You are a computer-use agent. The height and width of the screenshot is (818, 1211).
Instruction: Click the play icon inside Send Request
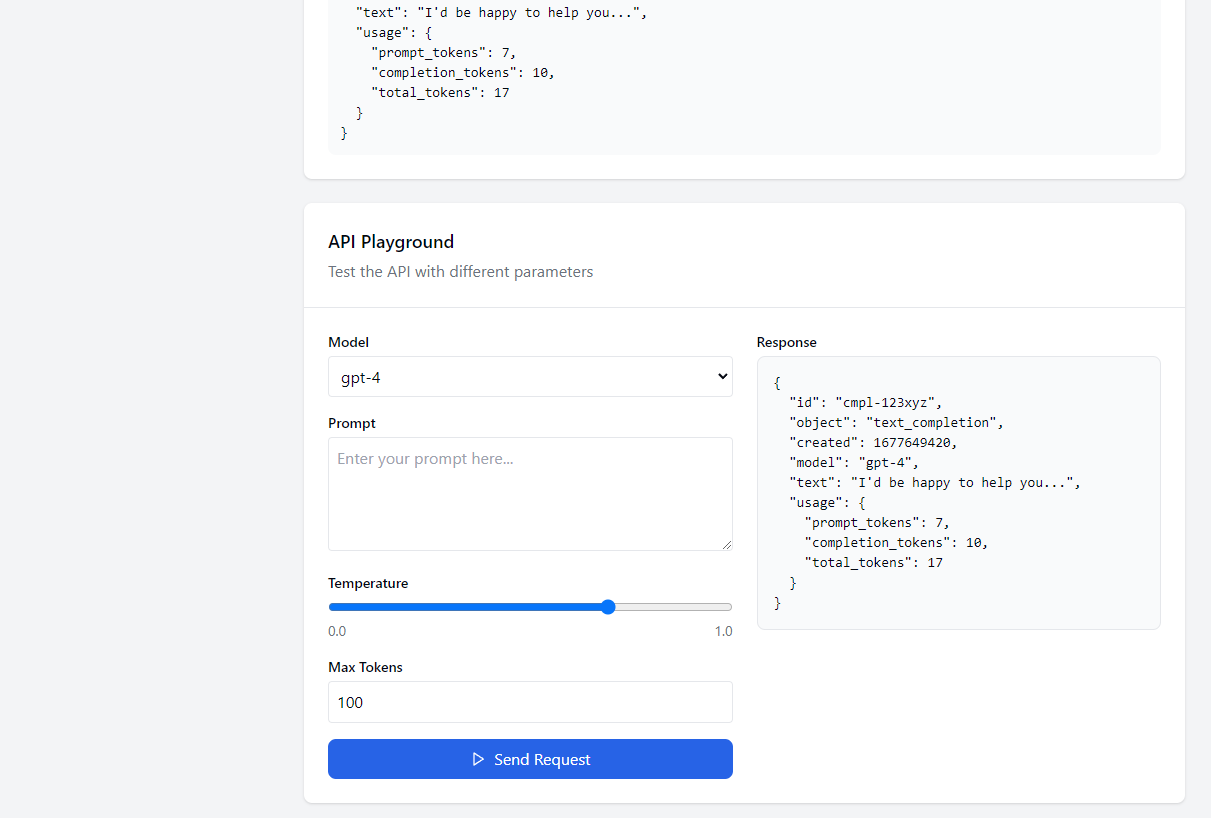[478, 760]
